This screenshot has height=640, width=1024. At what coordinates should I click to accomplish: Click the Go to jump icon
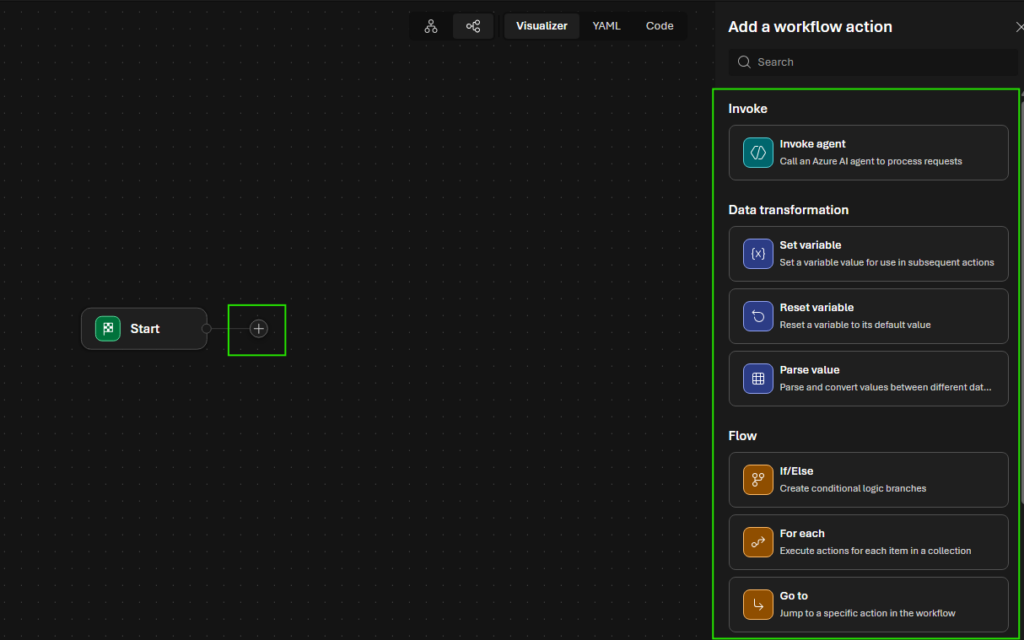point(758,604)
